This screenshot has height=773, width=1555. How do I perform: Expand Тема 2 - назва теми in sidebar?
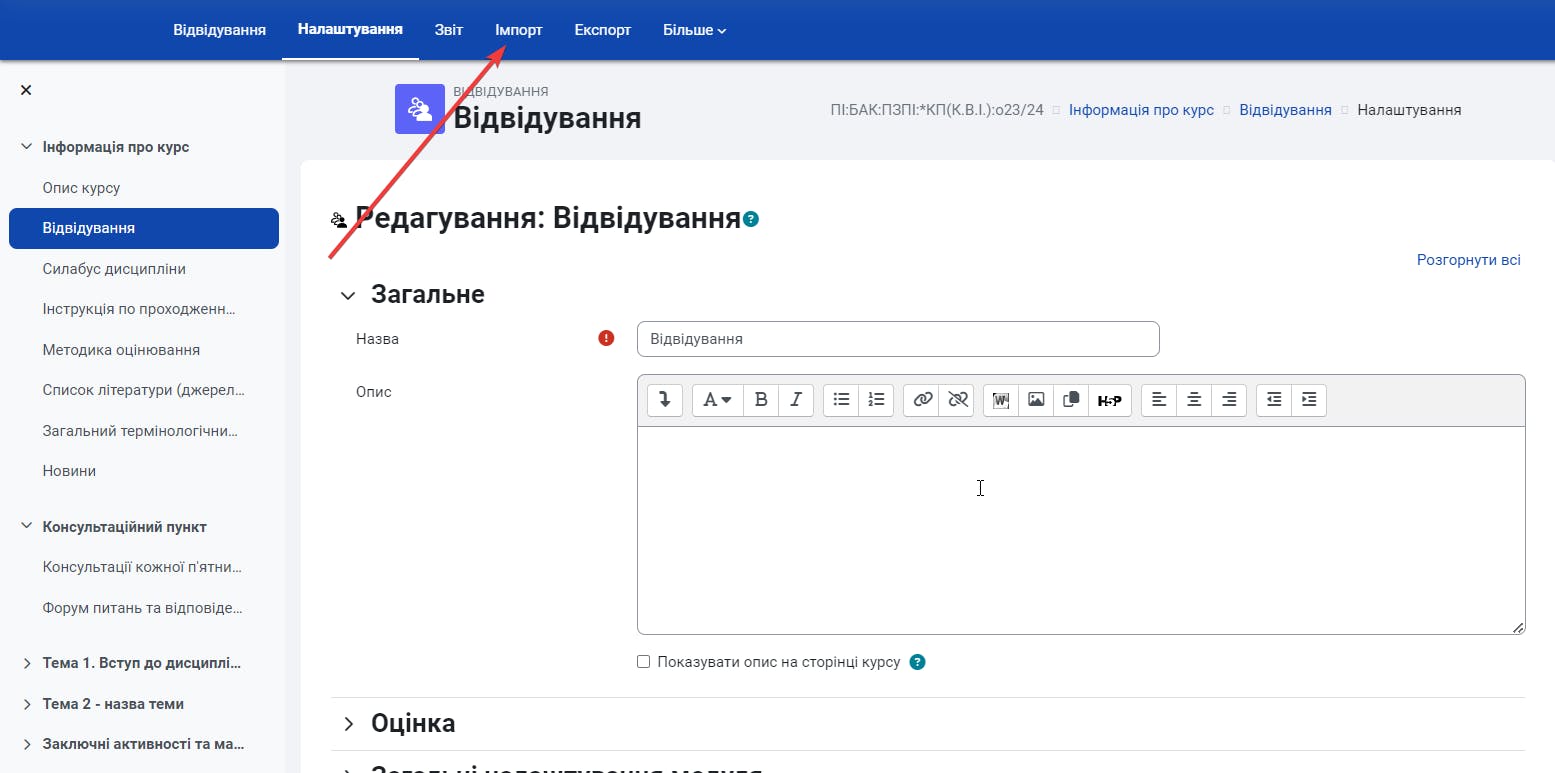pyautogui.click(x=26, y=704)
